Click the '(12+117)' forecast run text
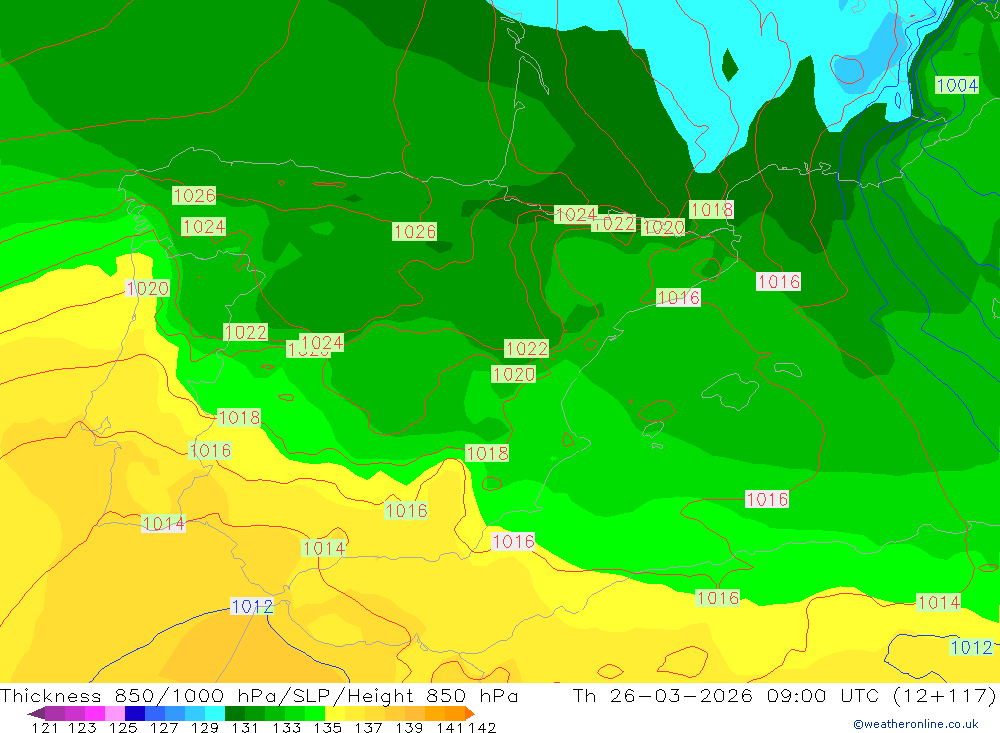This screenshot has height=733, width=1000. [x=945, y=695]
